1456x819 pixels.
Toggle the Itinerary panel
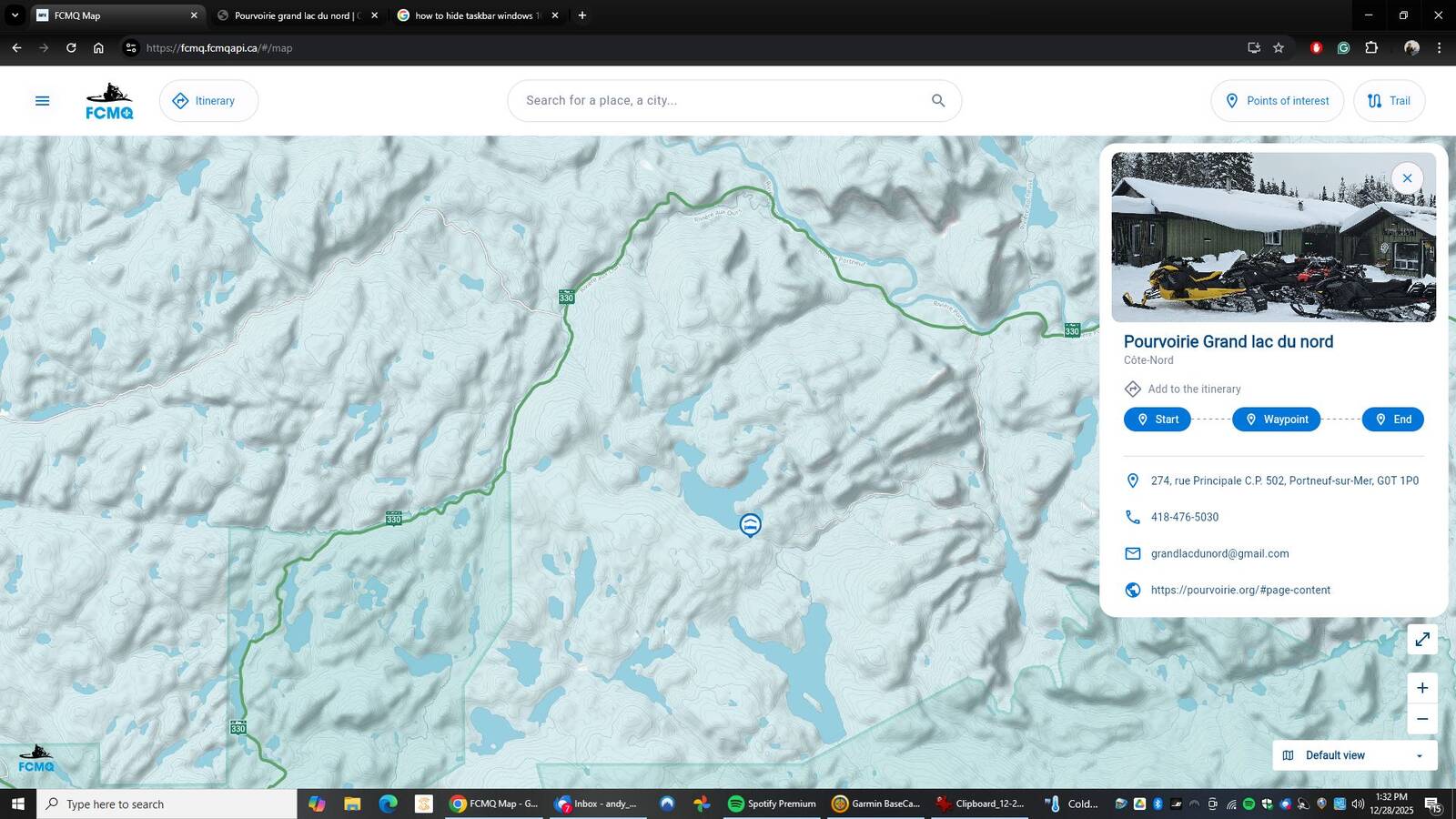tap(208, 100)
